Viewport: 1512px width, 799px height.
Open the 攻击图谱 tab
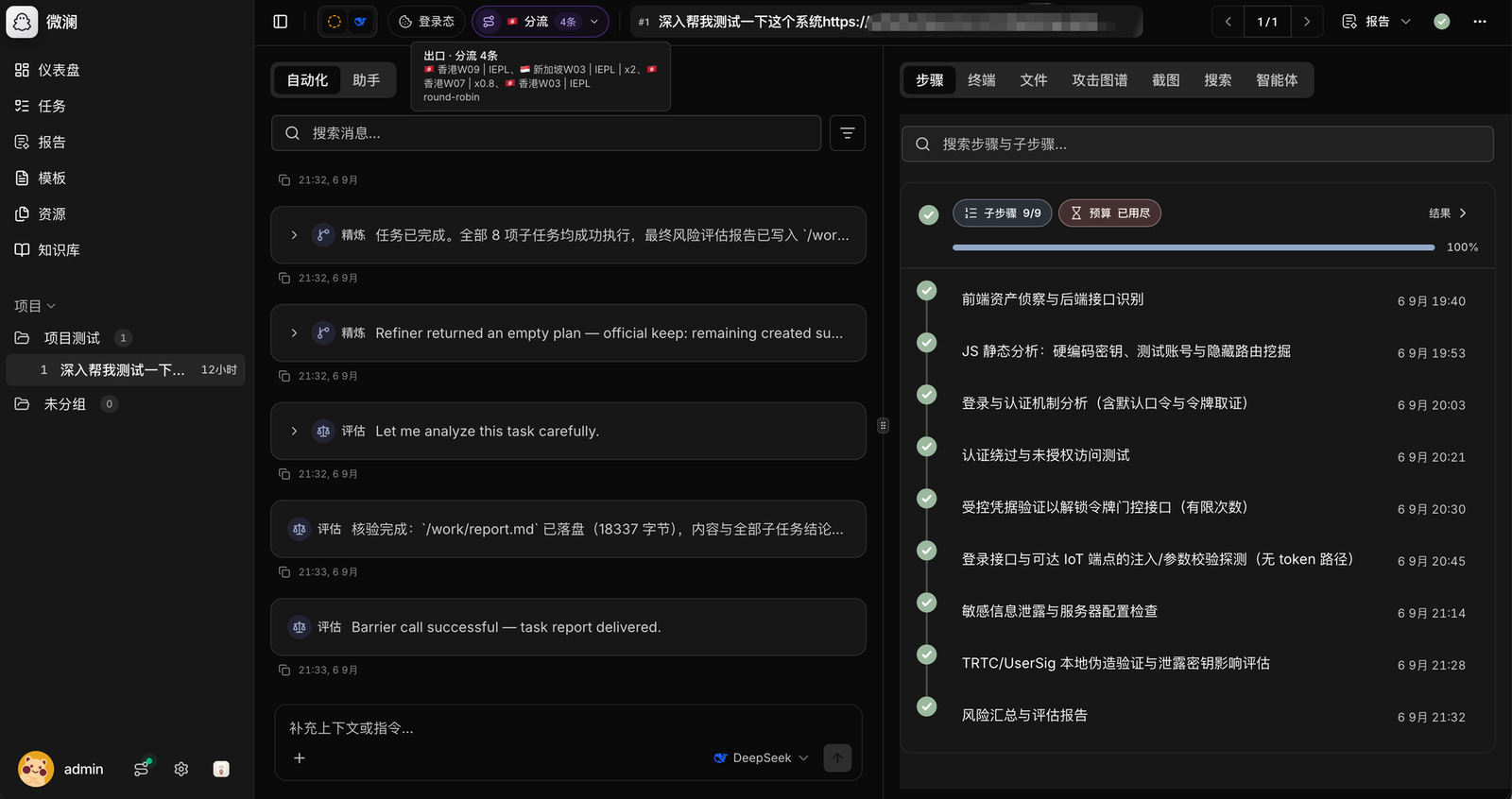coord(1100,80)
